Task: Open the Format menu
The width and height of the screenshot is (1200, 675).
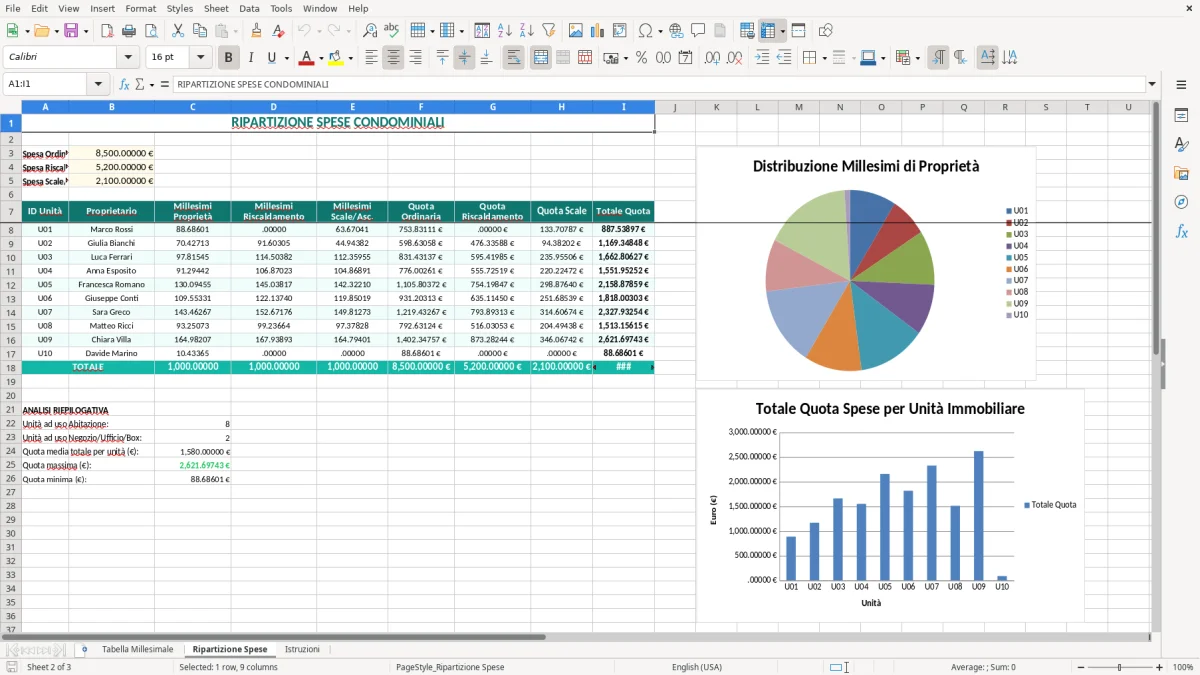Action: coord(141,8)
